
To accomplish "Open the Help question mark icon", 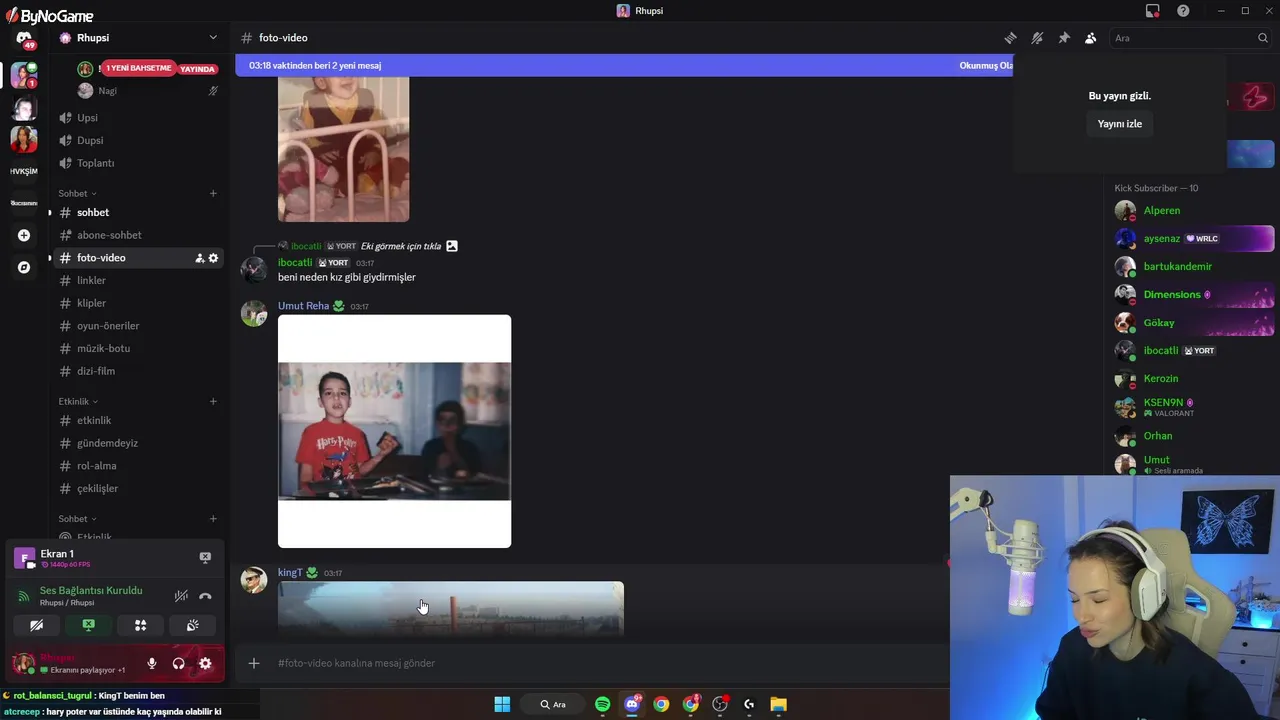I will pyautogui.click(x=1184, y=11).
